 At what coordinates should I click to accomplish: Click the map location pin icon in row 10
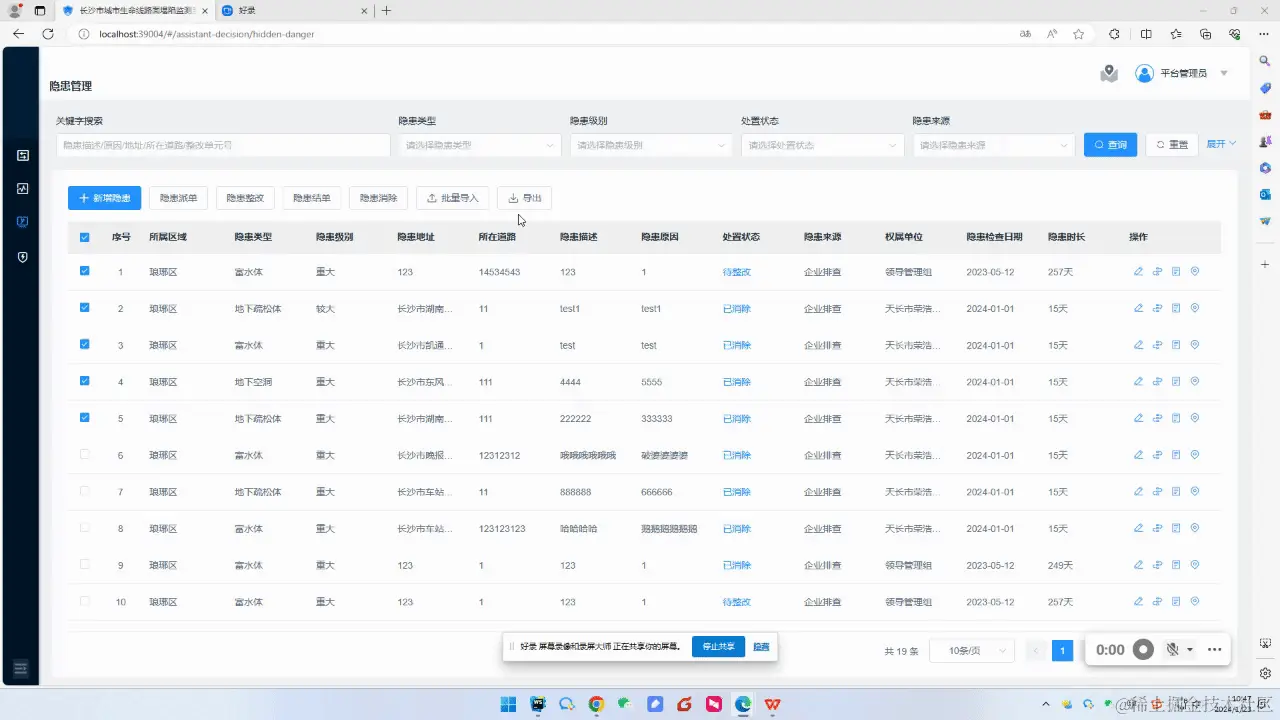click(x=1195, y=601)
